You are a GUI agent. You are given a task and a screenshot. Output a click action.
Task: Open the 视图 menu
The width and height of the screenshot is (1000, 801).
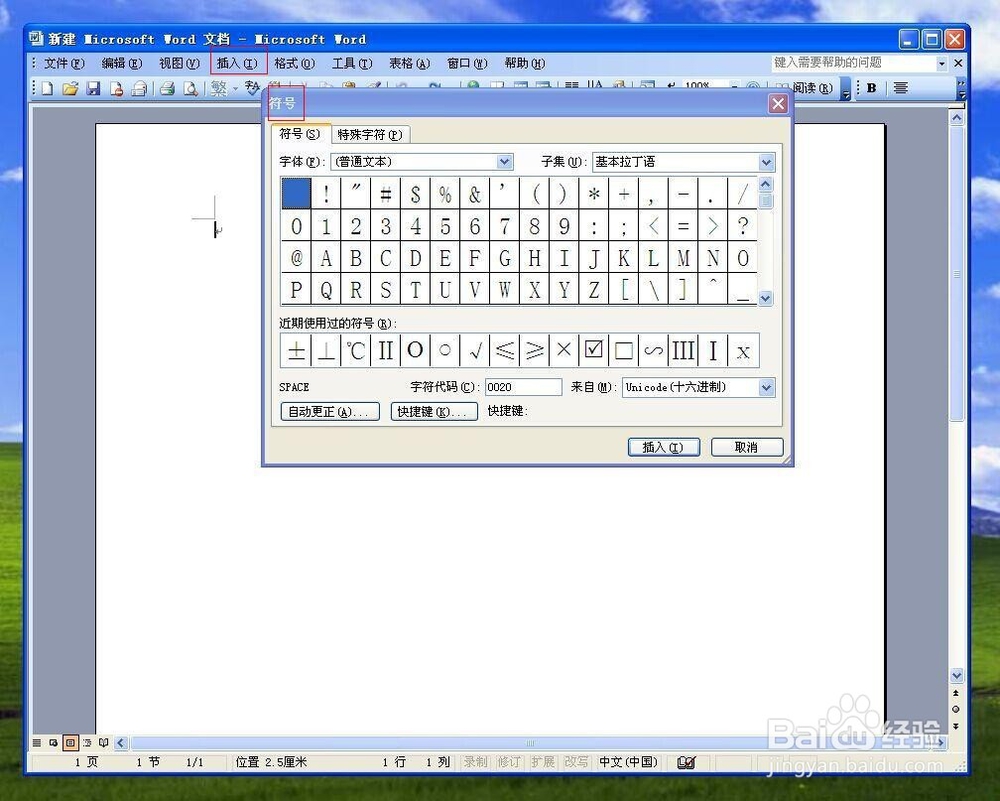pos(179,63)
